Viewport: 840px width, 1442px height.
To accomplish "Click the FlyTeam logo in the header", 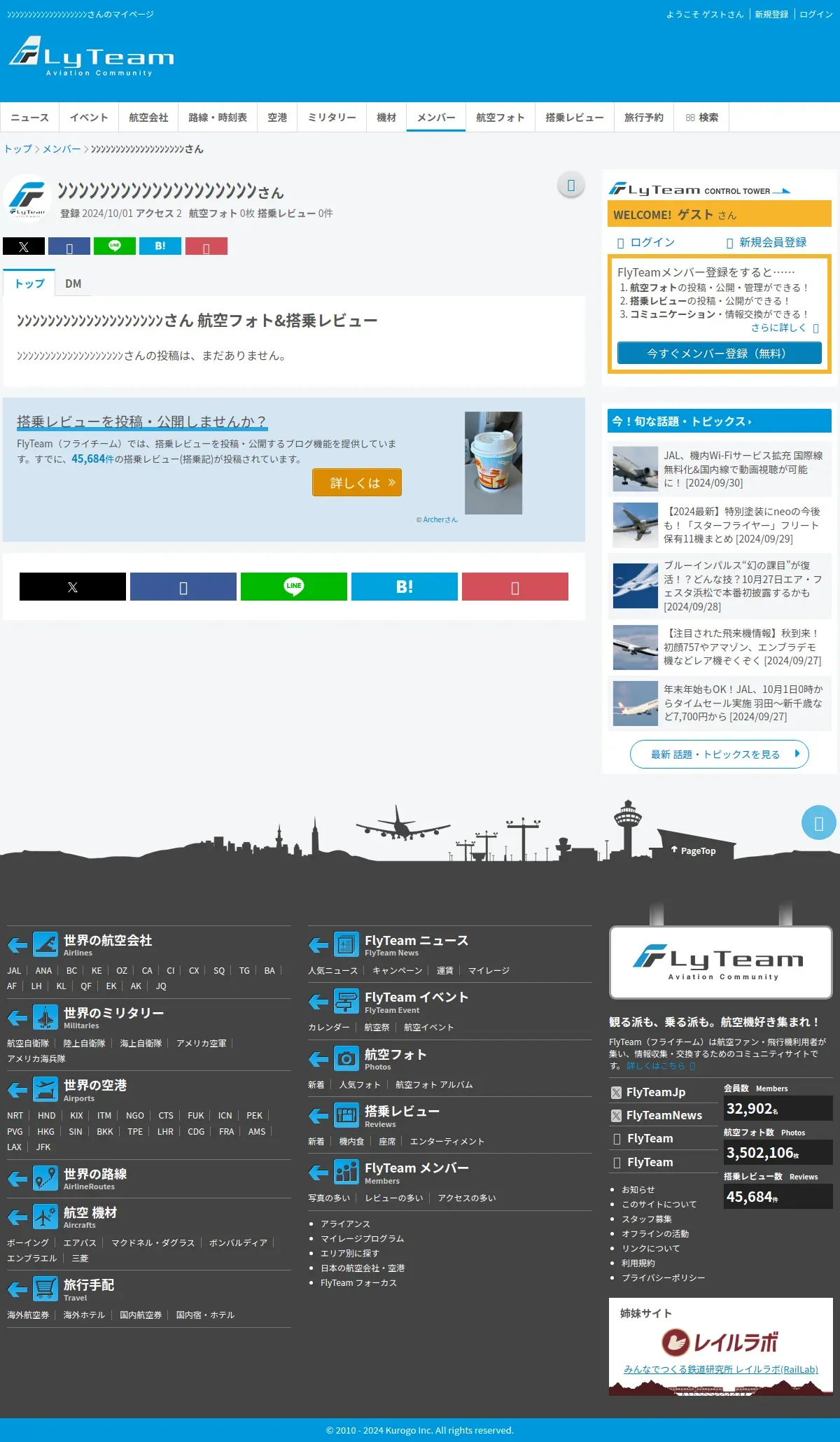I will (x=91, y=56).
